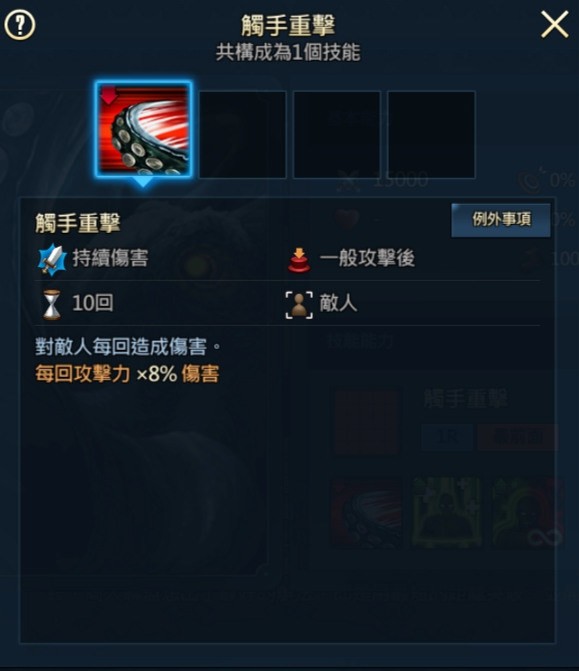Close the 觸手重擊 skill dialog

click(x=554, y=24)
